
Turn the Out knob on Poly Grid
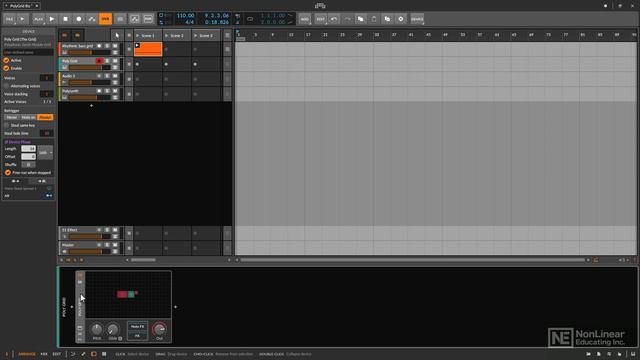pos(159,329)
